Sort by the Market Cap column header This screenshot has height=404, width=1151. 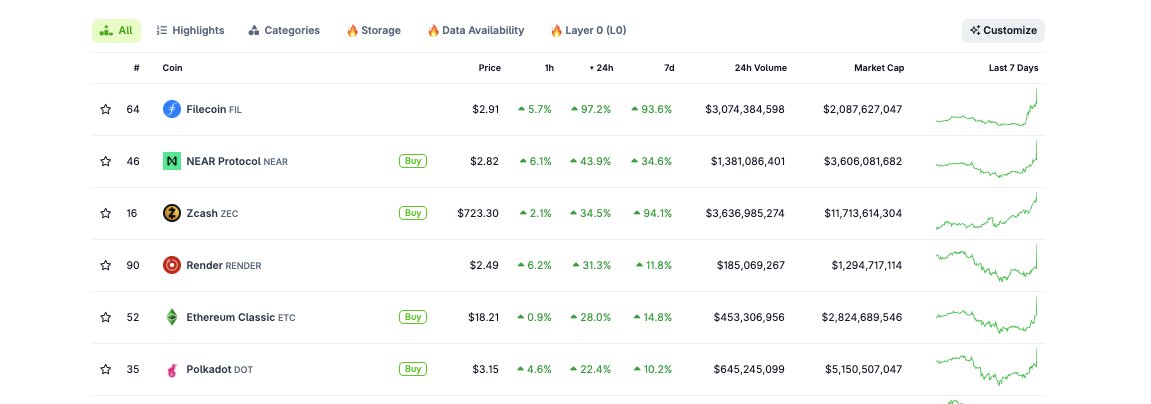pyautogui.click(x=879, y=68)
